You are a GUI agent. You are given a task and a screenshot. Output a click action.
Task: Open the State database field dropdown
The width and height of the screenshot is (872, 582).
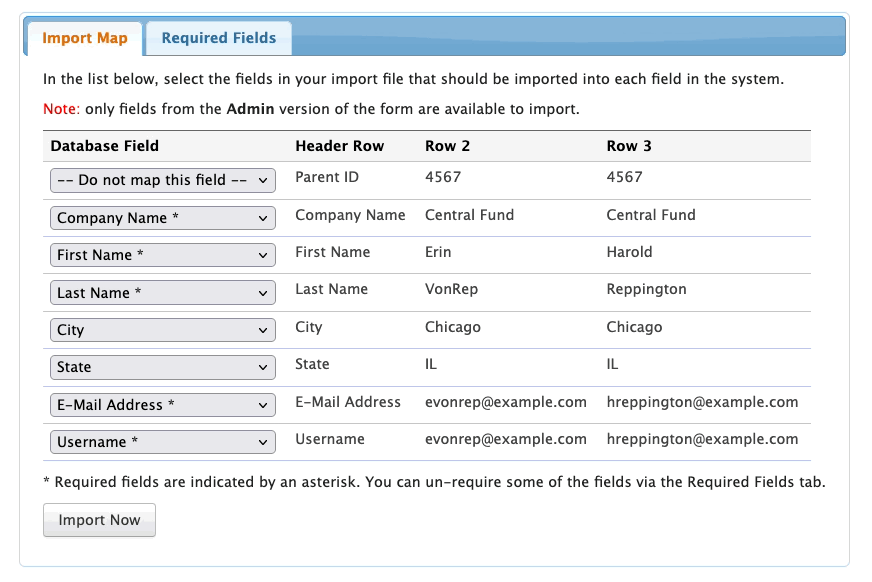coord(162,367)
